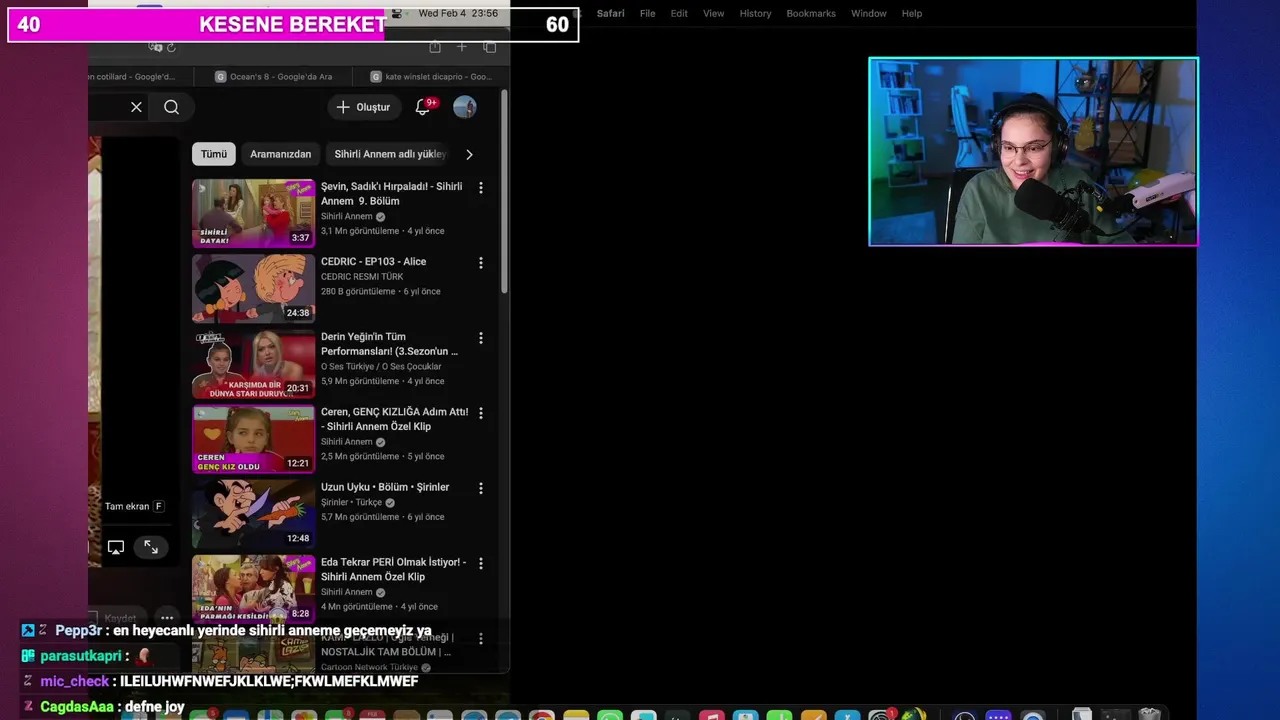Open the three-dot more actions under the video
The width and height of the screenshot is (1280, 720).
(x=167, y=618)
